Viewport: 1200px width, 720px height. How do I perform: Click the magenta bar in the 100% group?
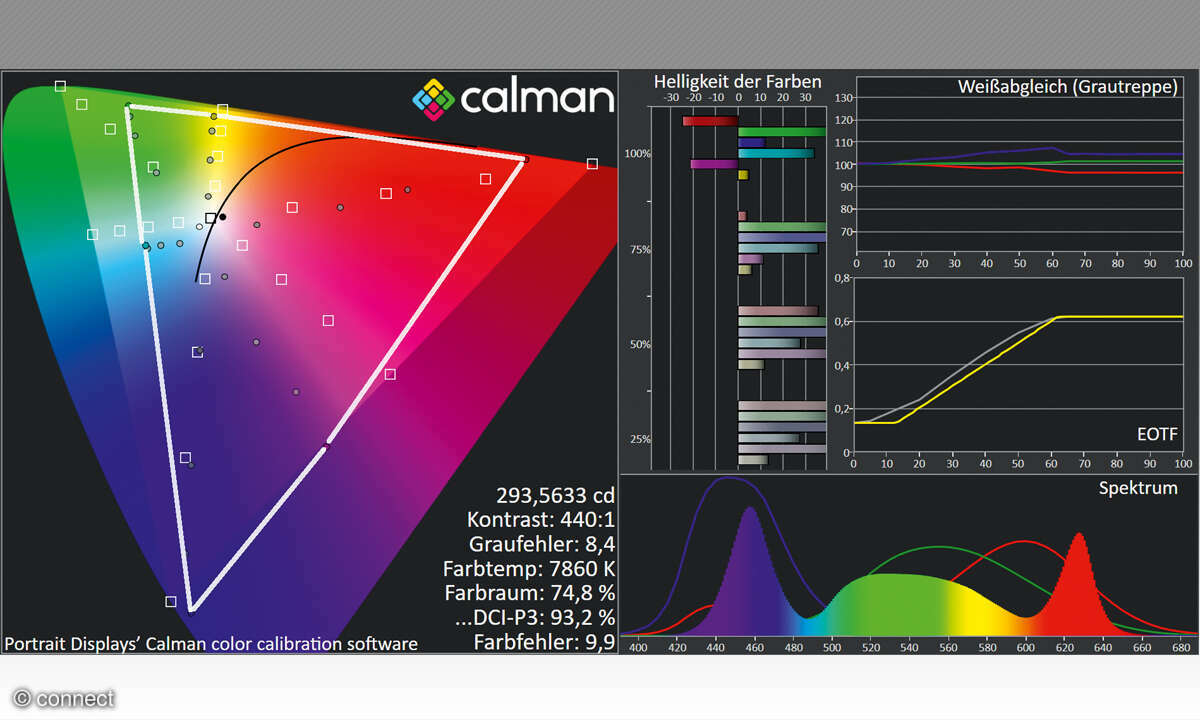pos(714,164)
